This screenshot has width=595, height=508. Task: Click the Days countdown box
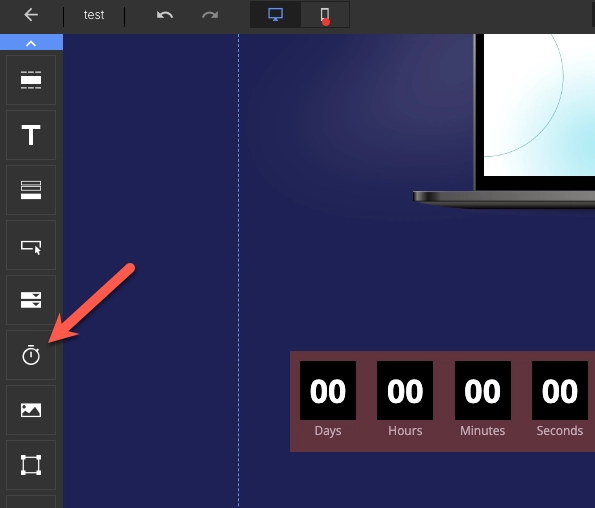coord(328,390)
